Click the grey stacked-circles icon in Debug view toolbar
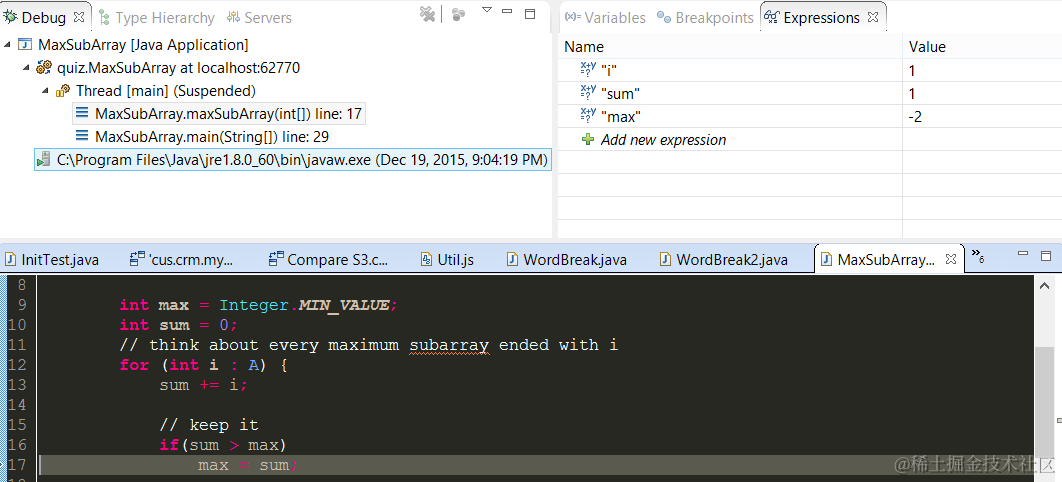This screenshot has height=482, width=1062. (x=459, y=14)
